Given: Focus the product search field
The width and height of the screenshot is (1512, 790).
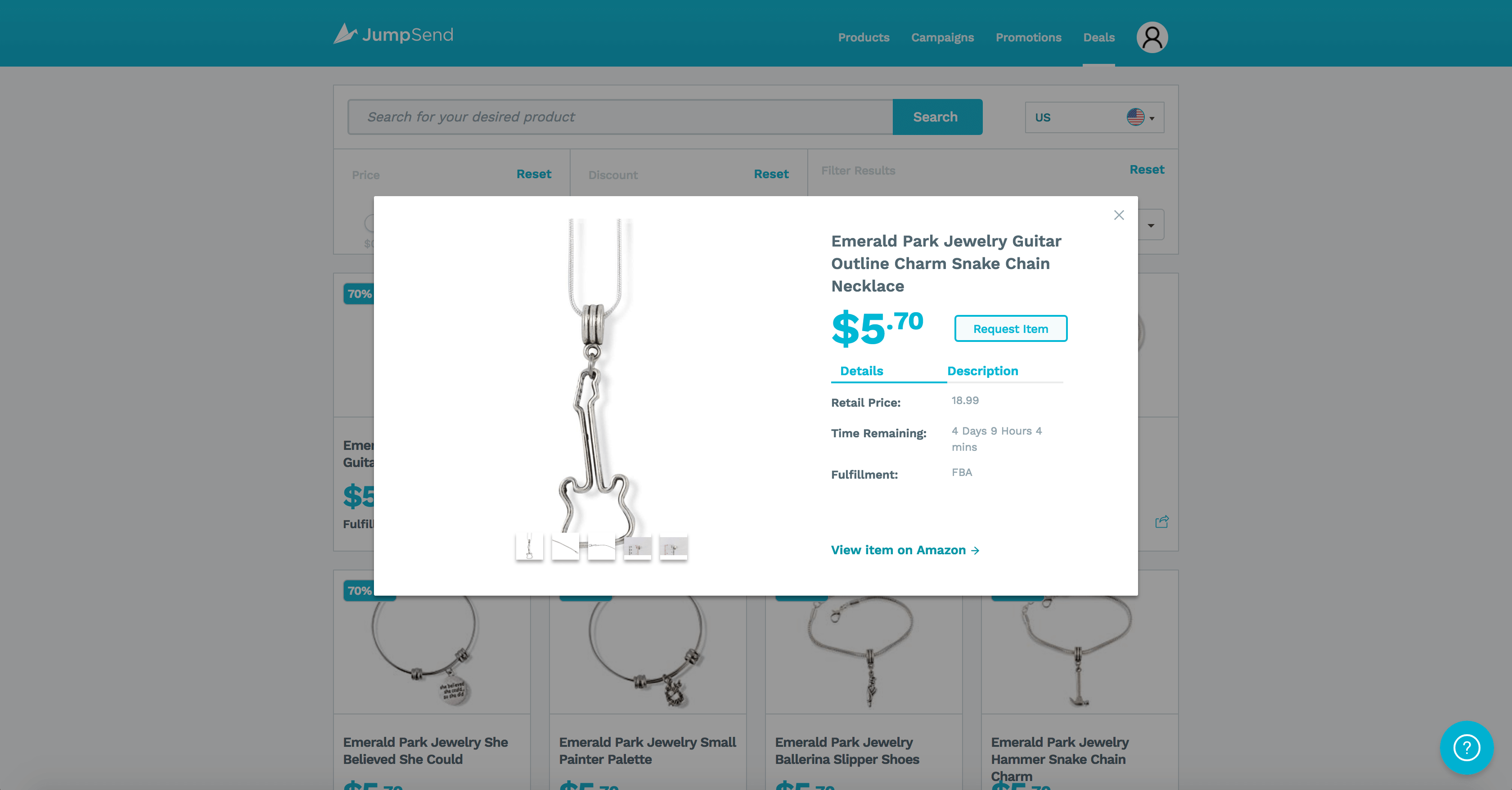Looking at the screenshot, I should (x=620, y=117).
